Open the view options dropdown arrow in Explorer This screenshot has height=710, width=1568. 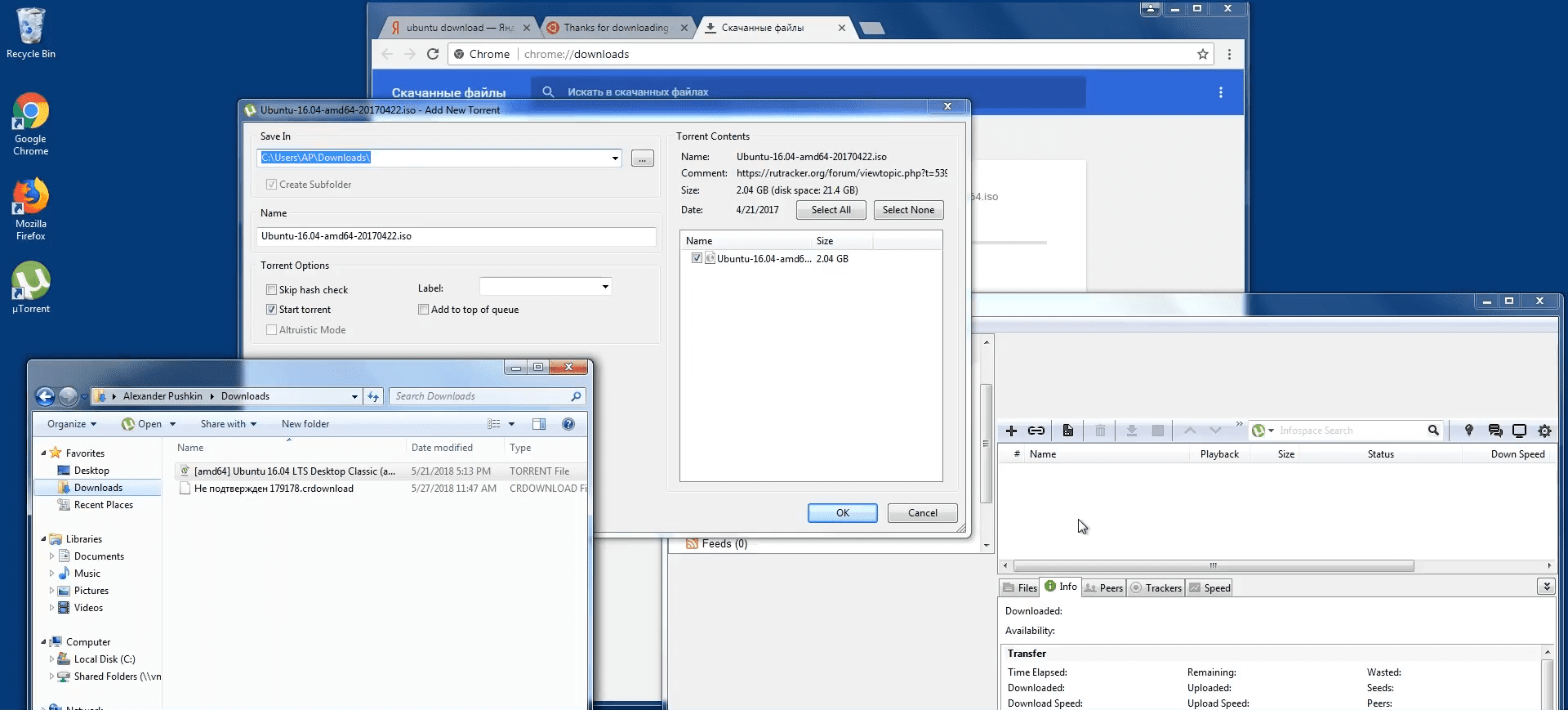(x=511, y=424)
